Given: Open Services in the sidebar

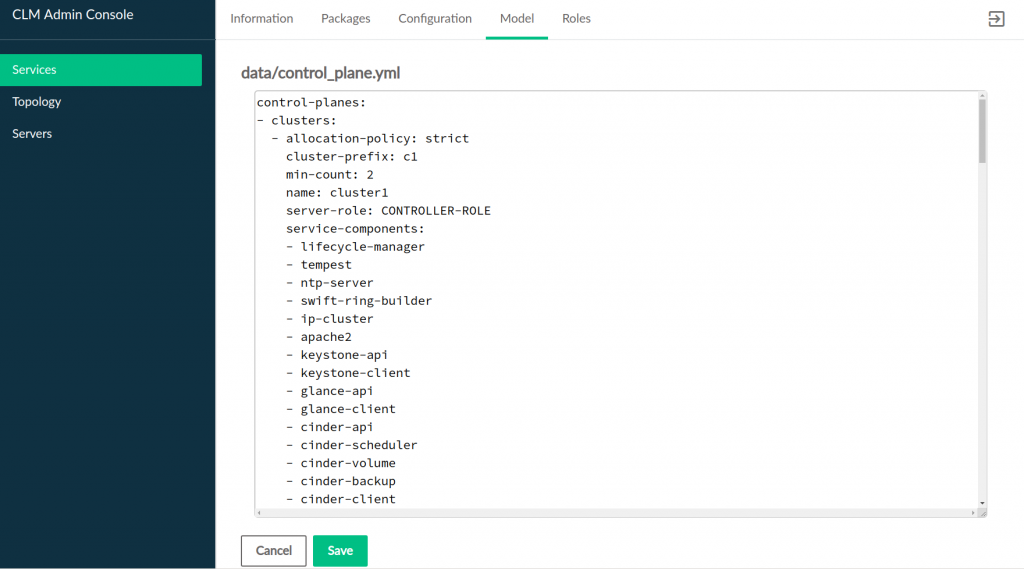Looking at the screenshot, I should (x=101, y=70).
